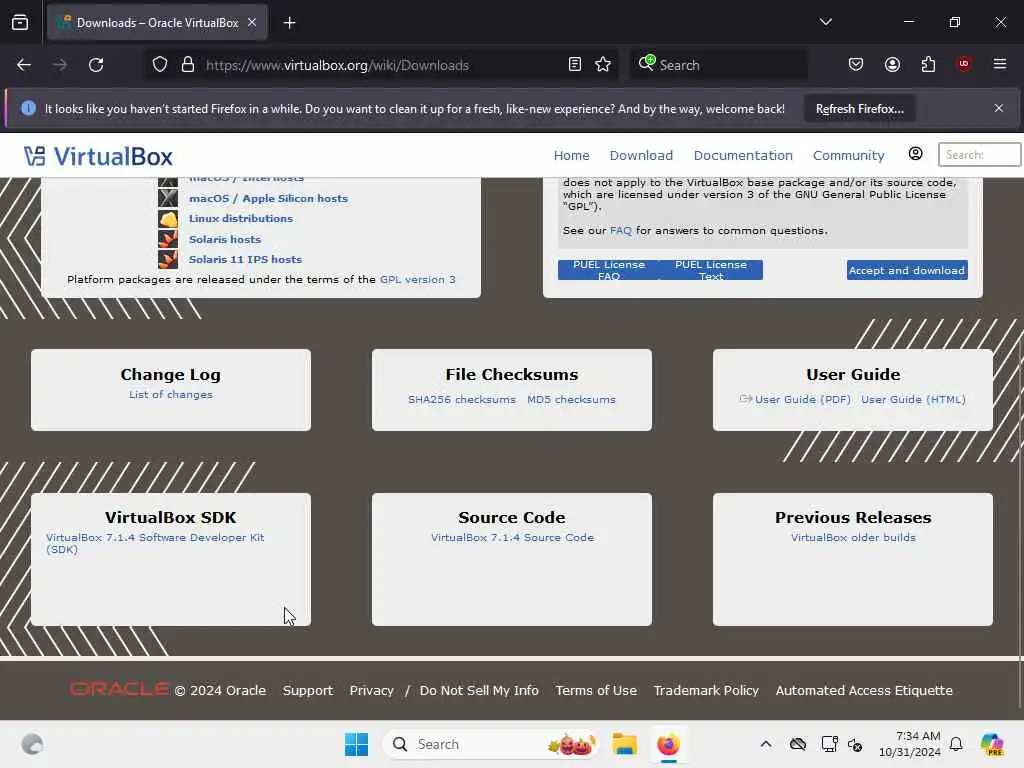Viewport: 1024px width, 768px height.
Task: Open the tracking protection shield icon
Action: tap(160, 65)
